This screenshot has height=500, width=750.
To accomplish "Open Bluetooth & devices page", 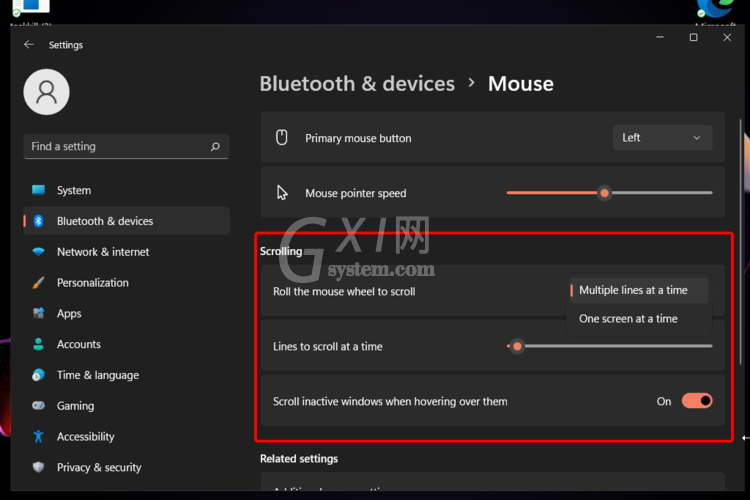I will pyautogui.click(x=126, y=221).
